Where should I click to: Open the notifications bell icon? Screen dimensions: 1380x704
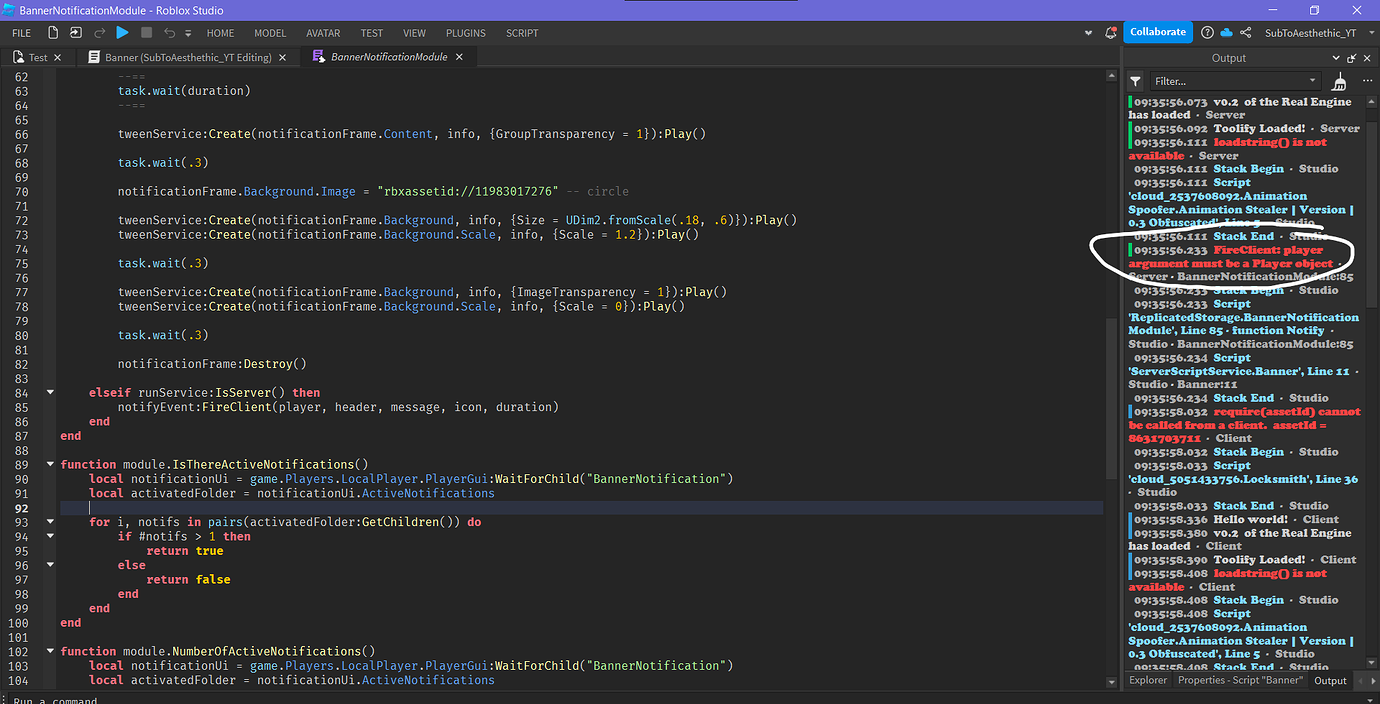1110,33
